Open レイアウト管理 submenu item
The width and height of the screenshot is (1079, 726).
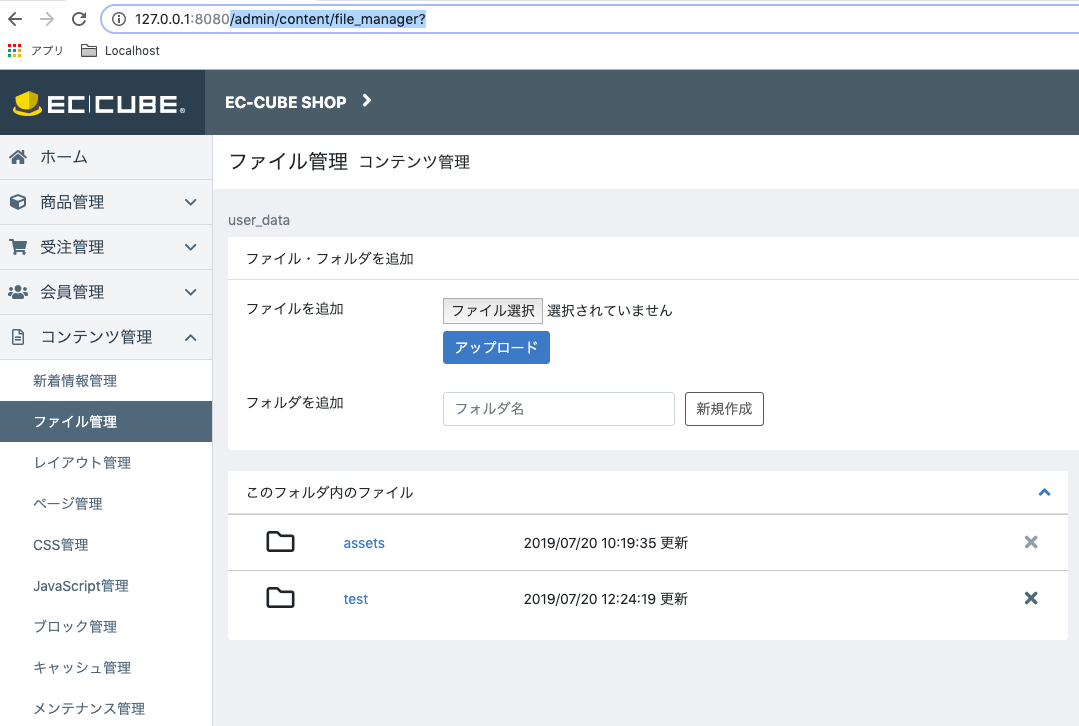(106, 462)
